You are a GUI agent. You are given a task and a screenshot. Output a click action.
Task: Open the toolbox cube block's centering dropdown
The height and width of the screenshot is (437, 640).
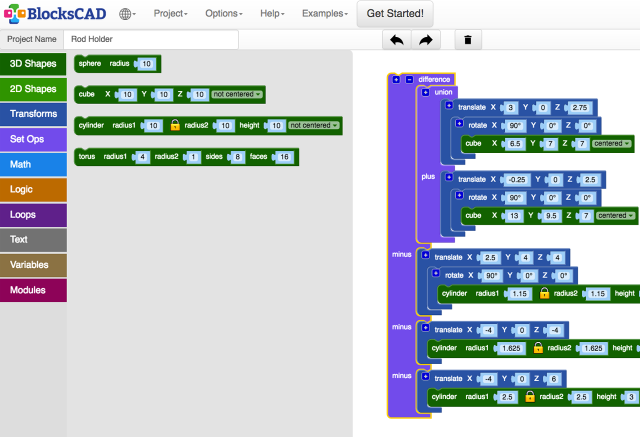(237, 94)
